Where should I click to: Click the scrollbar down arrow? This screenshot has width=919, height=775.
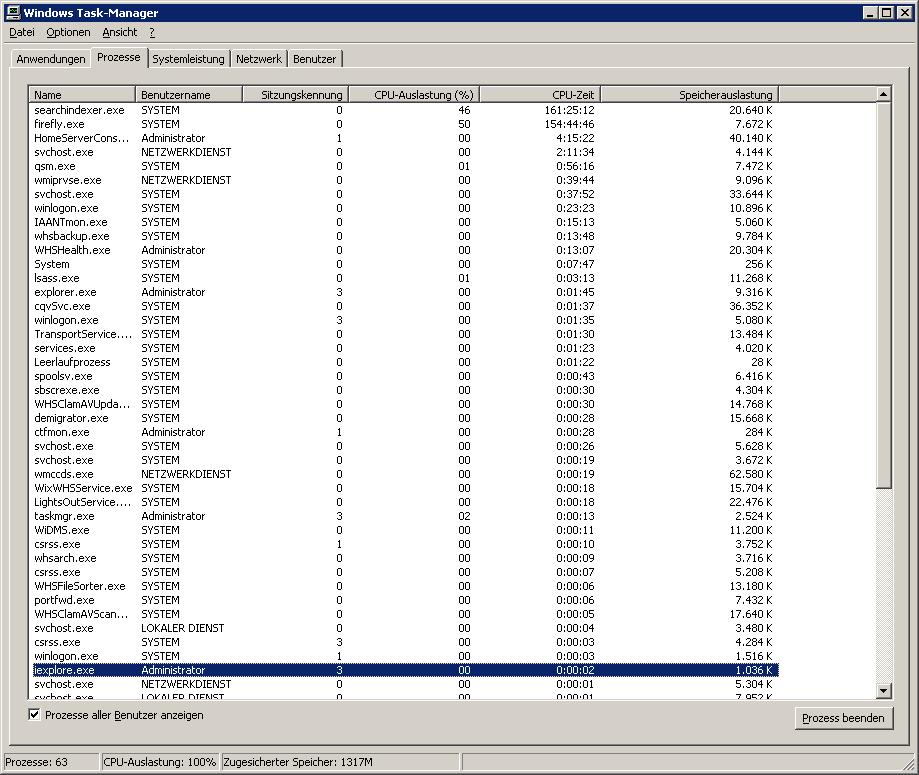coord(884,691)
